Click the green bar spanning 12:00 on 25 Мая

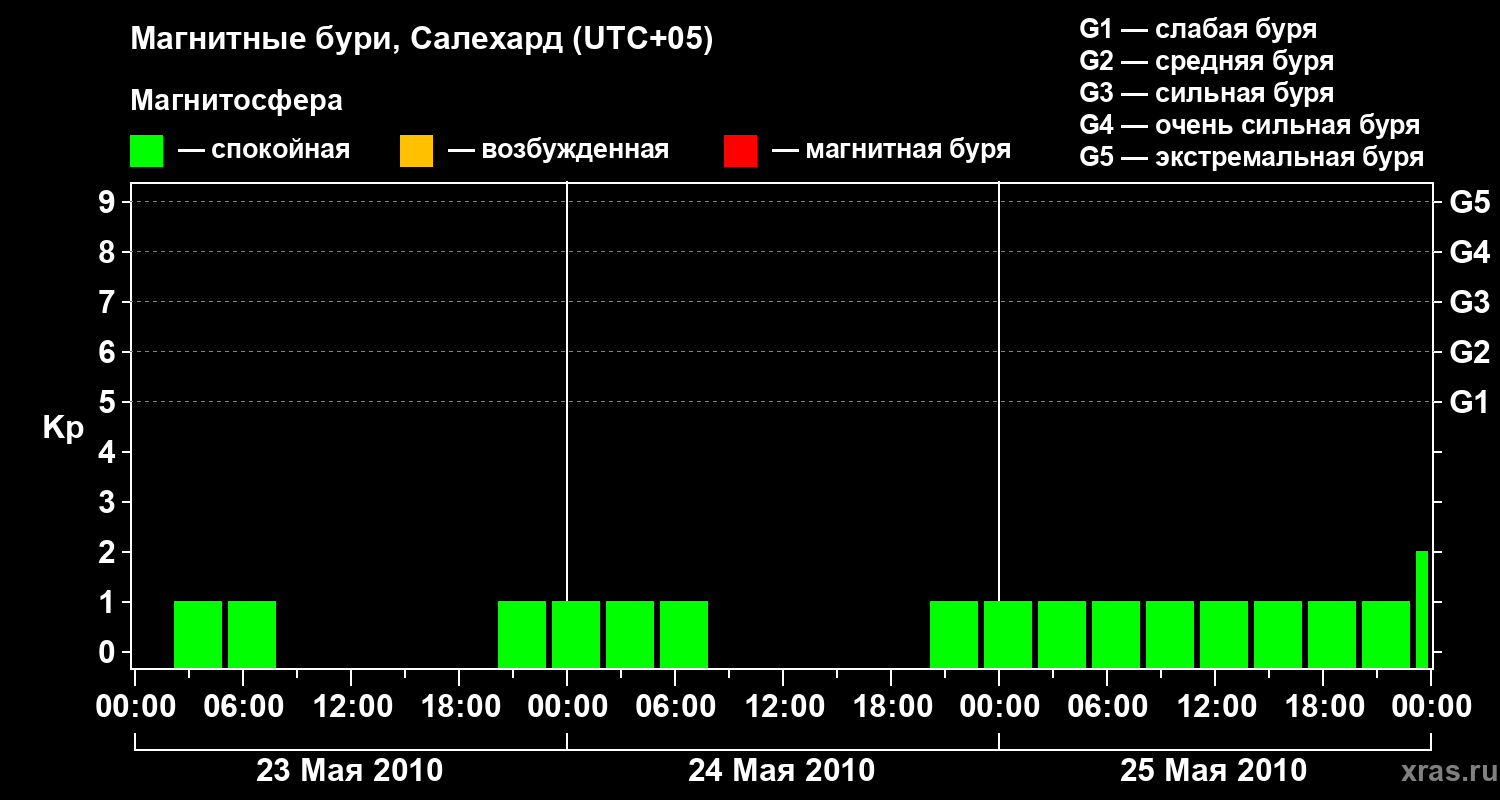click(x=1224, y=634)
